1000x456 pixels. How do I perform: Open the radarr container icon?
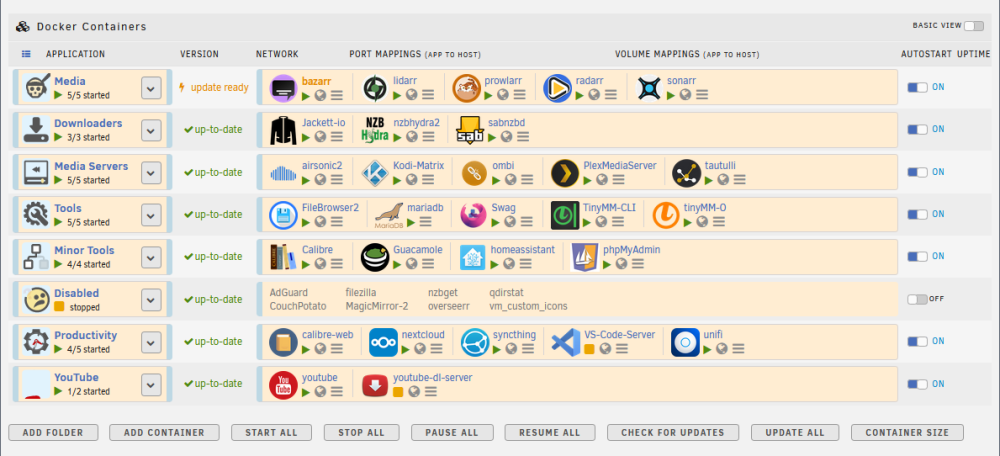click(x=557, y=88)
